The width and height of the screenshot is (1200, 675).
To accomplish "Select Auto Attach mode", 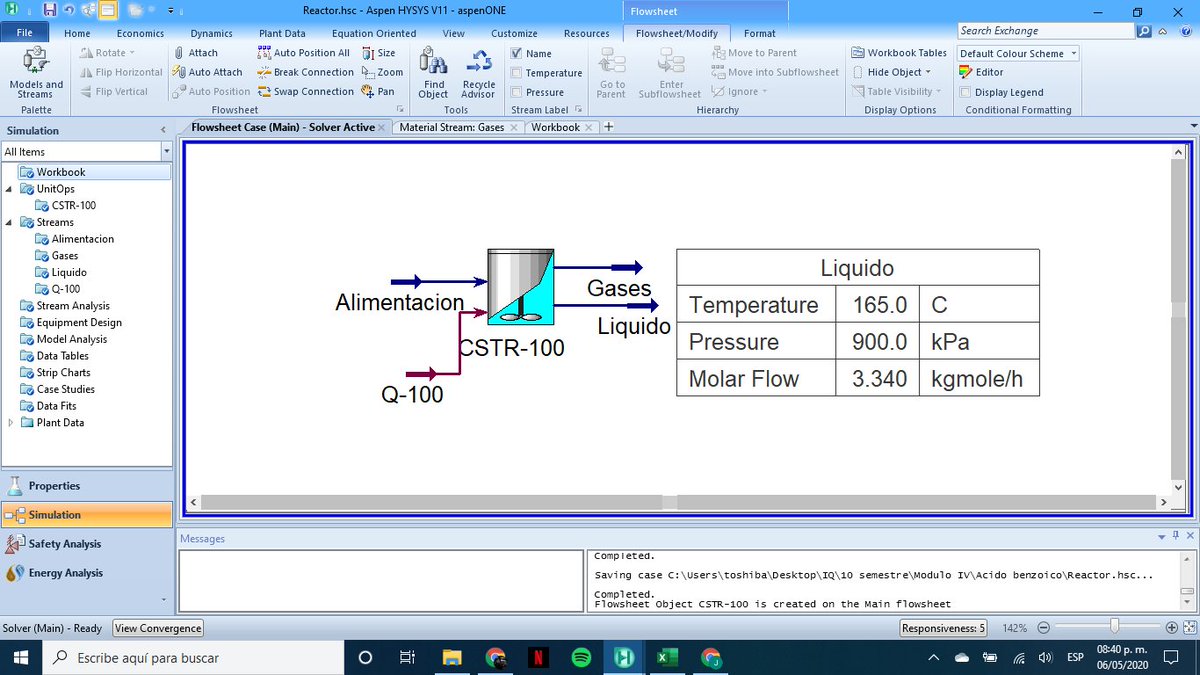I will pos(207,72).
